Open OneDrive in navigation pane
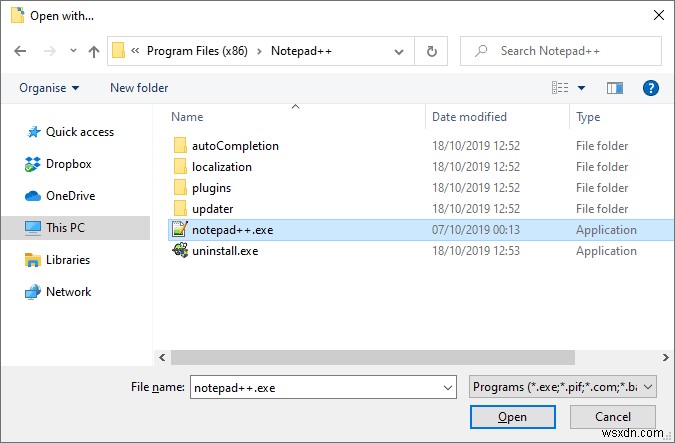Image resolution: width=675 pixels, height=443 pixels. click(71, 196)
